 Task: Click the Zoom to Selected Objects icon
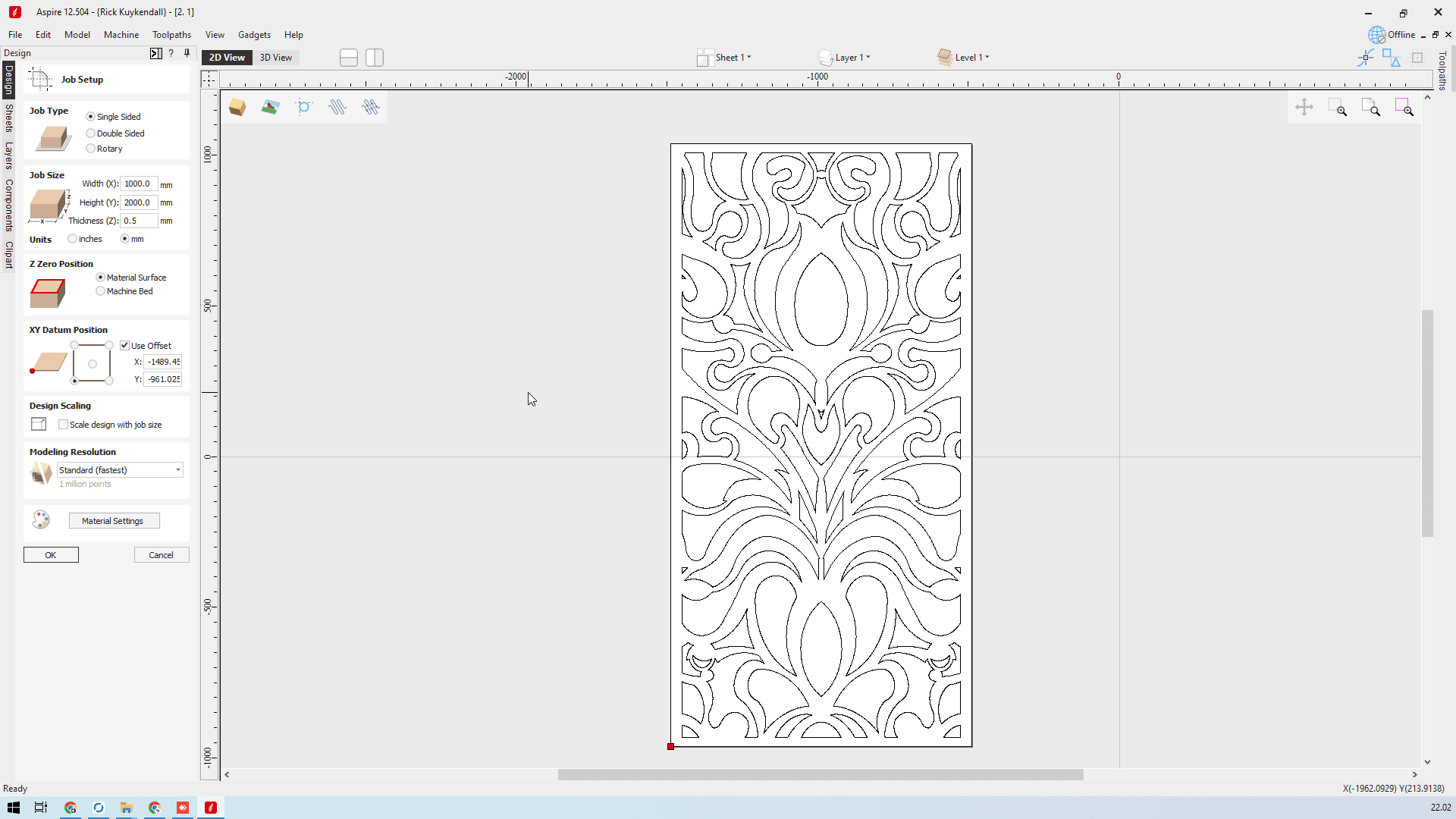click(1404, 108)
